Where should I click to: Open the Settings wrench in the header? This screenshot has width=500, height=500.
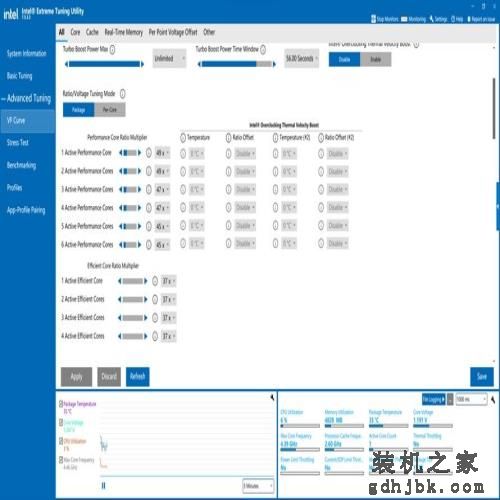(432, 19)
